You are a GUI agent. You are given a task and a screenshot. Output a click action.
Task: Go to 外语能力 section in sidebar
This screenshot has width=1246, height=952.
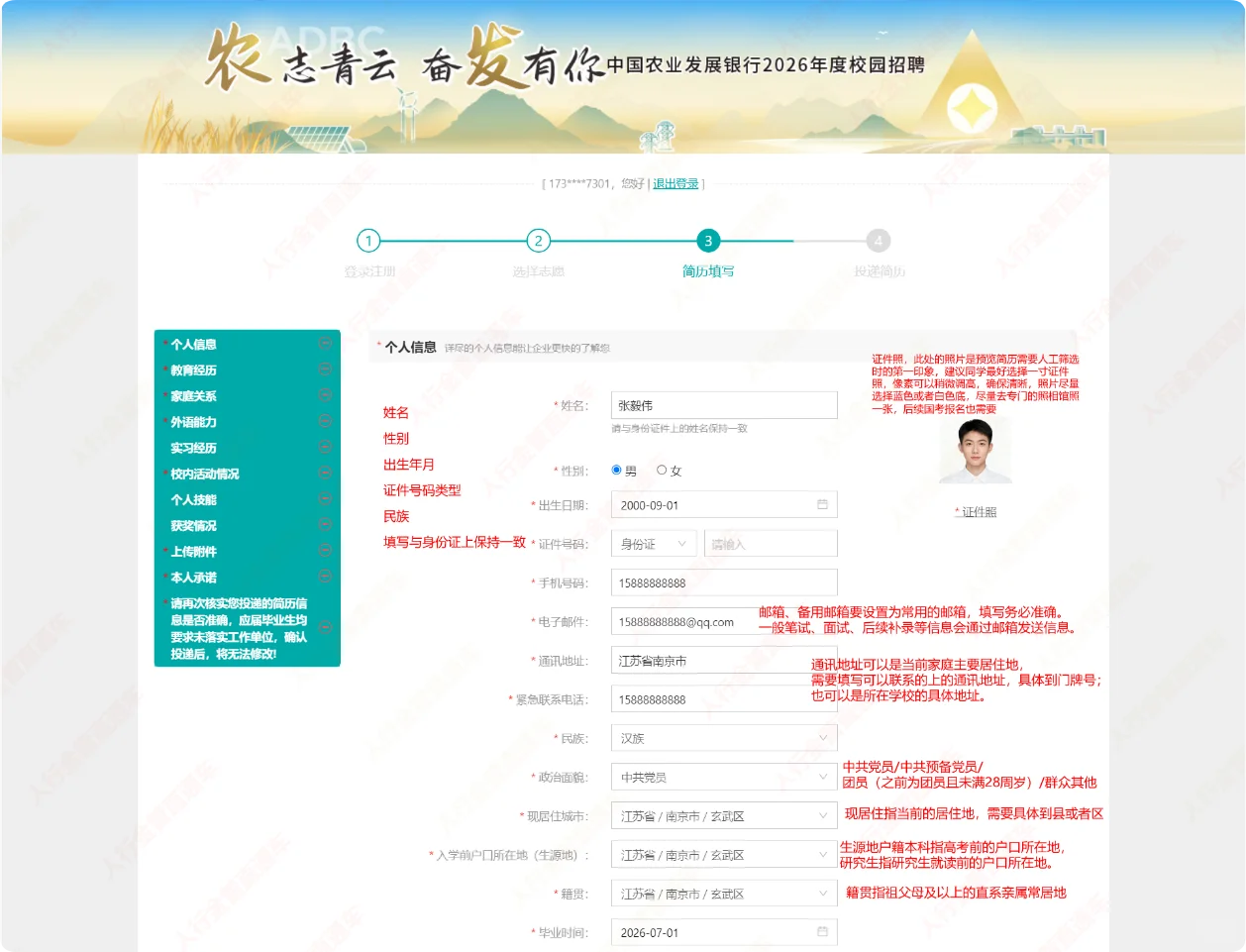[x=193, y=421]
